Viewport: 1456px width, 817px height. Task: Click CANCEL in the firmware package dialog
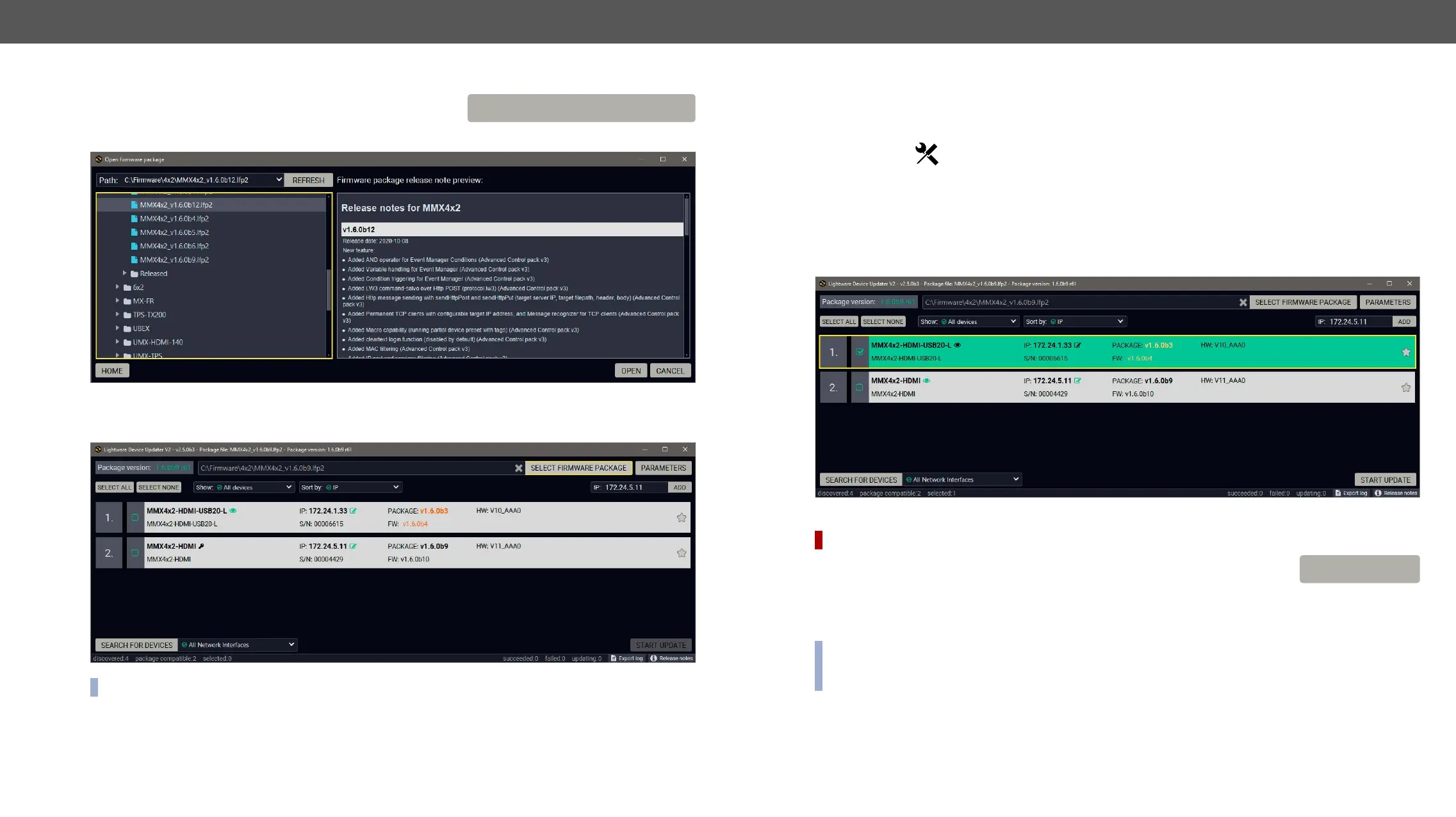pos(670,371)
